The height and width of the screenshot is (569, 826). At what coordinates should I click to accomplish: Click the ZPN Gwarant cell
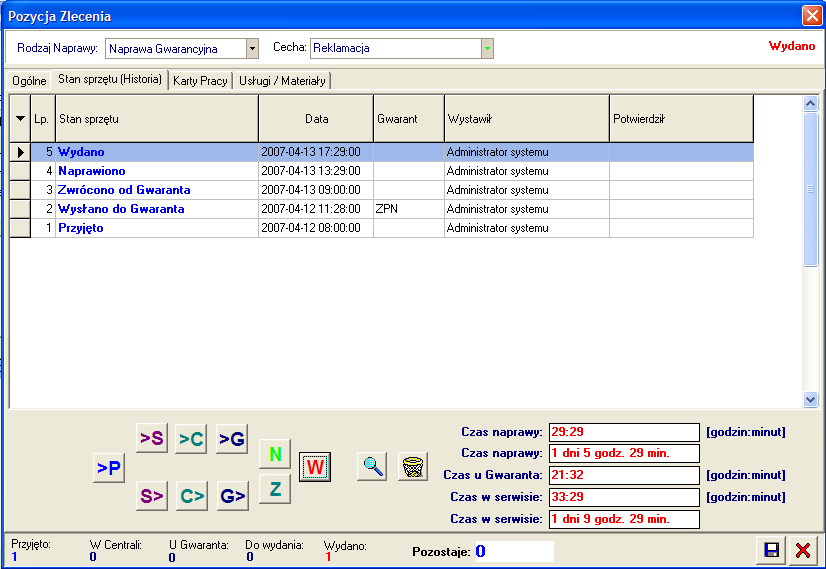tap(409, 209)
